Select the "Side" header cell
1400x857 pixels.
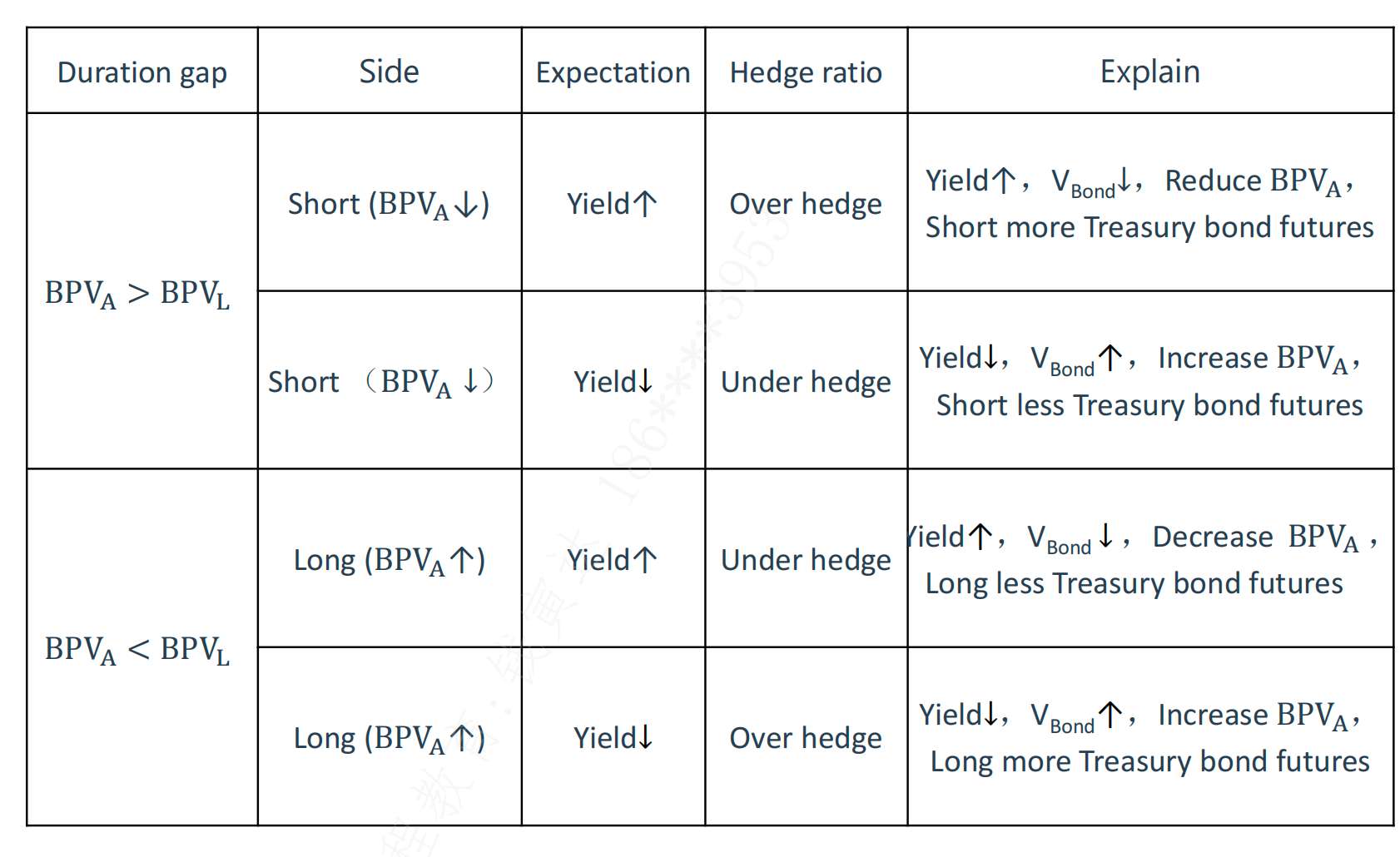[389, 72]
